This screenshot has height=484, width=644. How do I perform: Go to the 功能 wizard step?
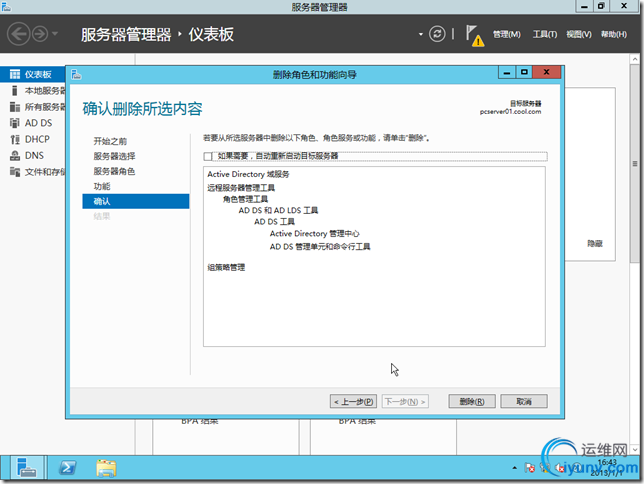pos(102,187)
